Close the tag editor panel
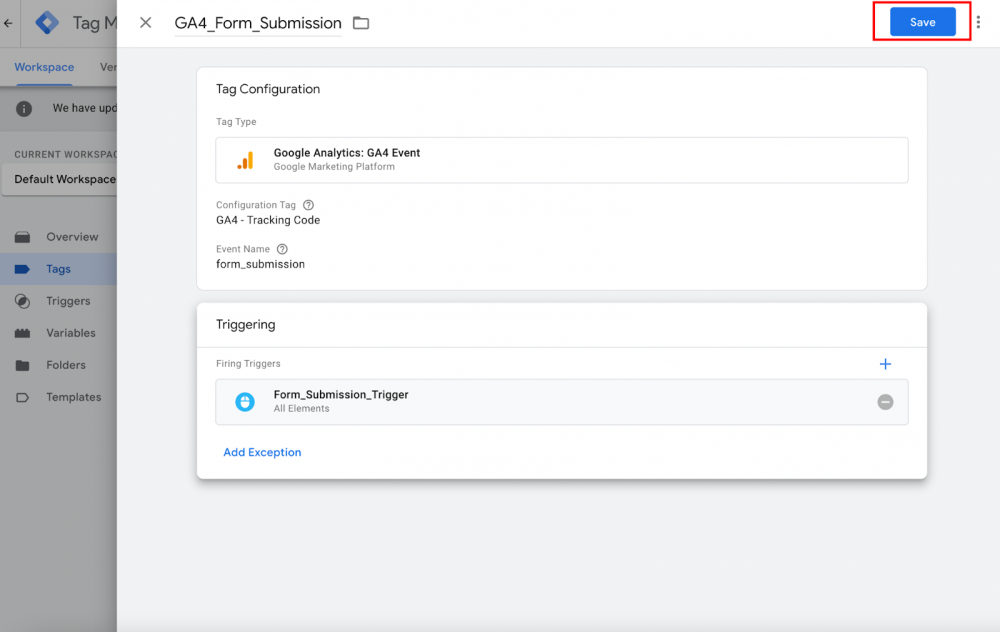Image resolution: width=1000 pixels, height=632 pixels. (x=145, y=23)
